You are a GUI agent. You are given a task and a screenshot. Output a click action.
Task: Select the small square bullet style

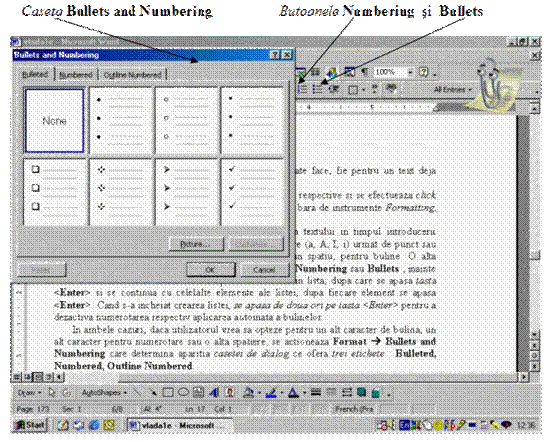point(252,121)
